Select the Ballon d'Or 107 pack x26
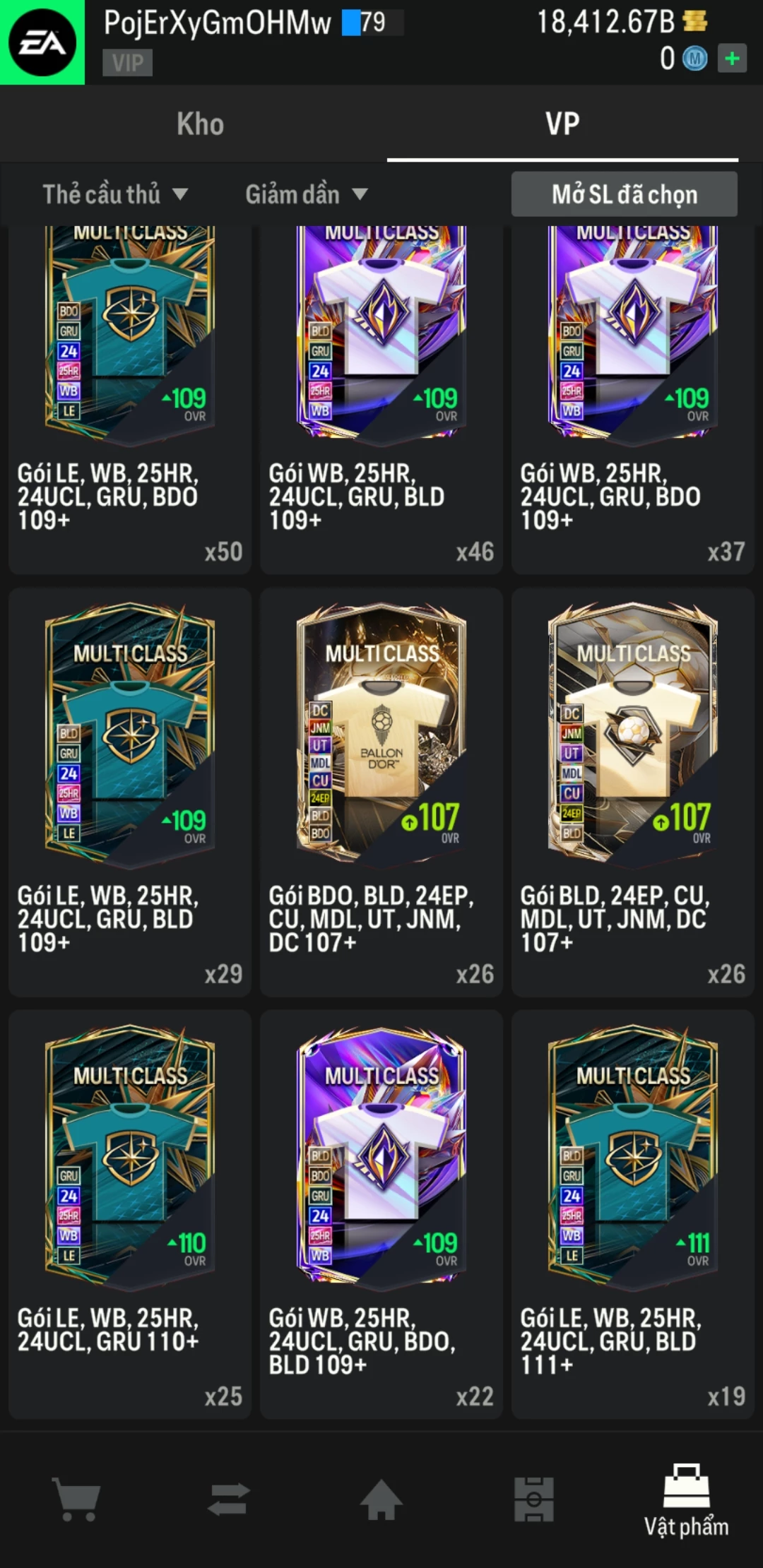 (381, 792)
